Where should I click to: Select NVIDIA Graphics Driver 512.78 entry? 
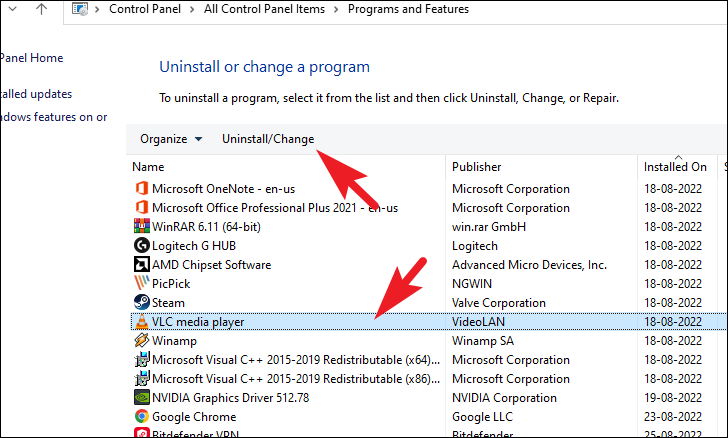pos(231,398)
